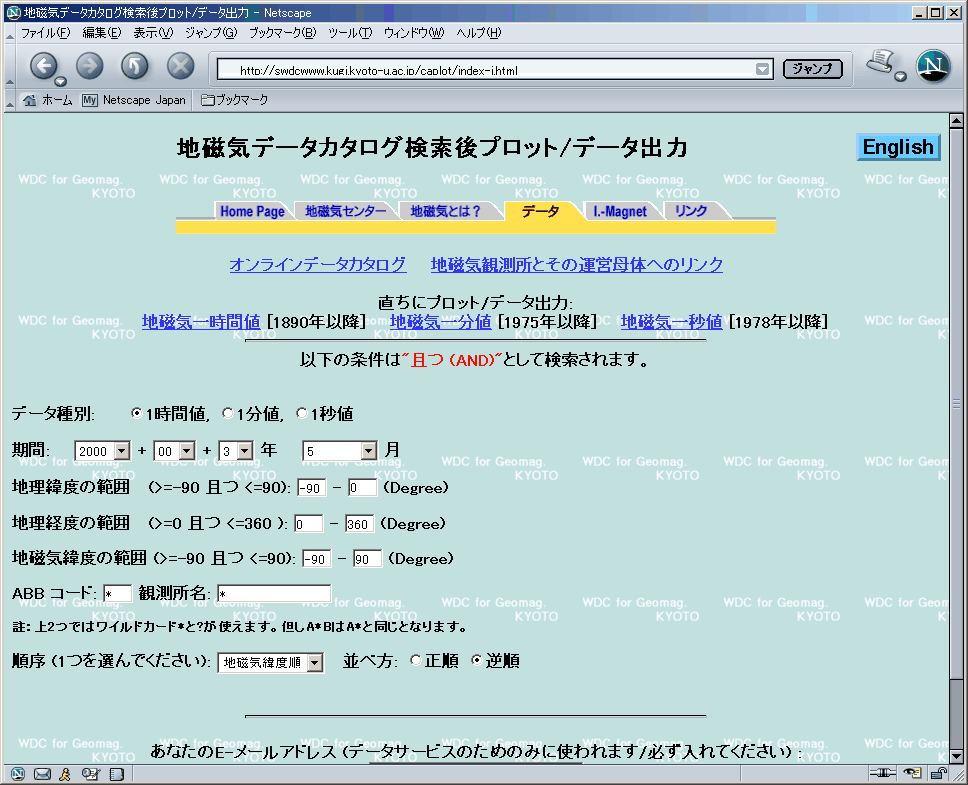Screen dimensions: 968x785
Task: Open the ジャンプ(G) menu
Action: pyautogui.click(x=211, y=33)
